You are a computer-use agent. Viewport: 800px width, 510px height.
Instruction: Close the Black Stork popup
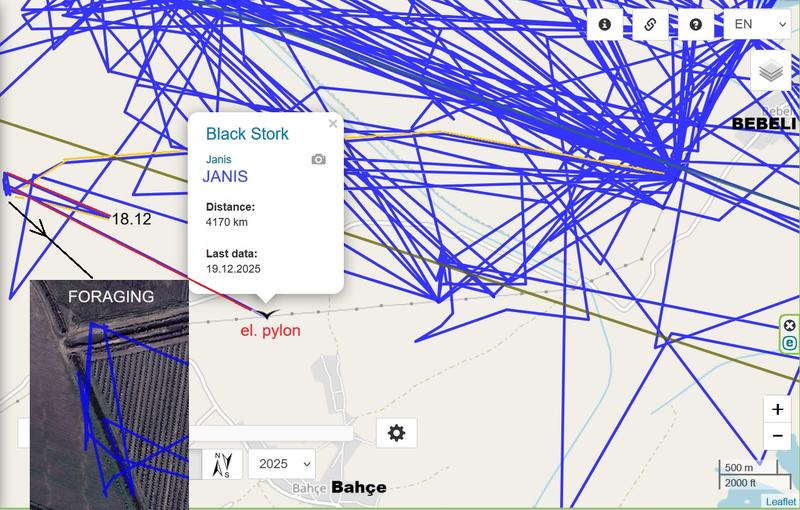[333, 123]
